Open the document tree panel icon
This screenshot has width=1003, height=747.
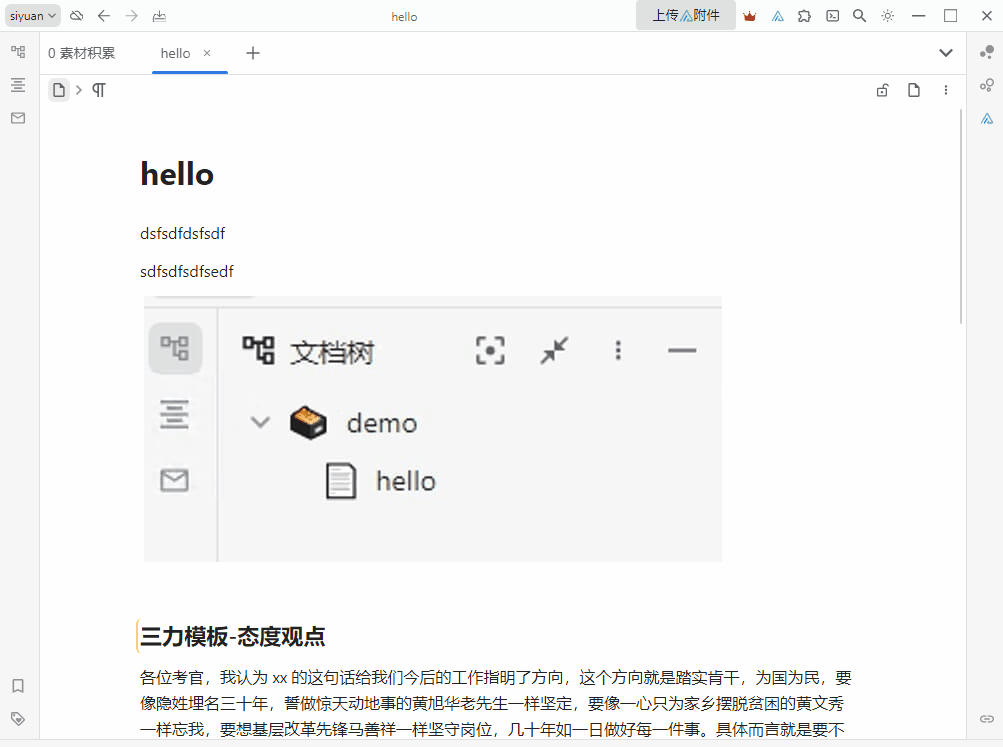click(x=18, y=52)
